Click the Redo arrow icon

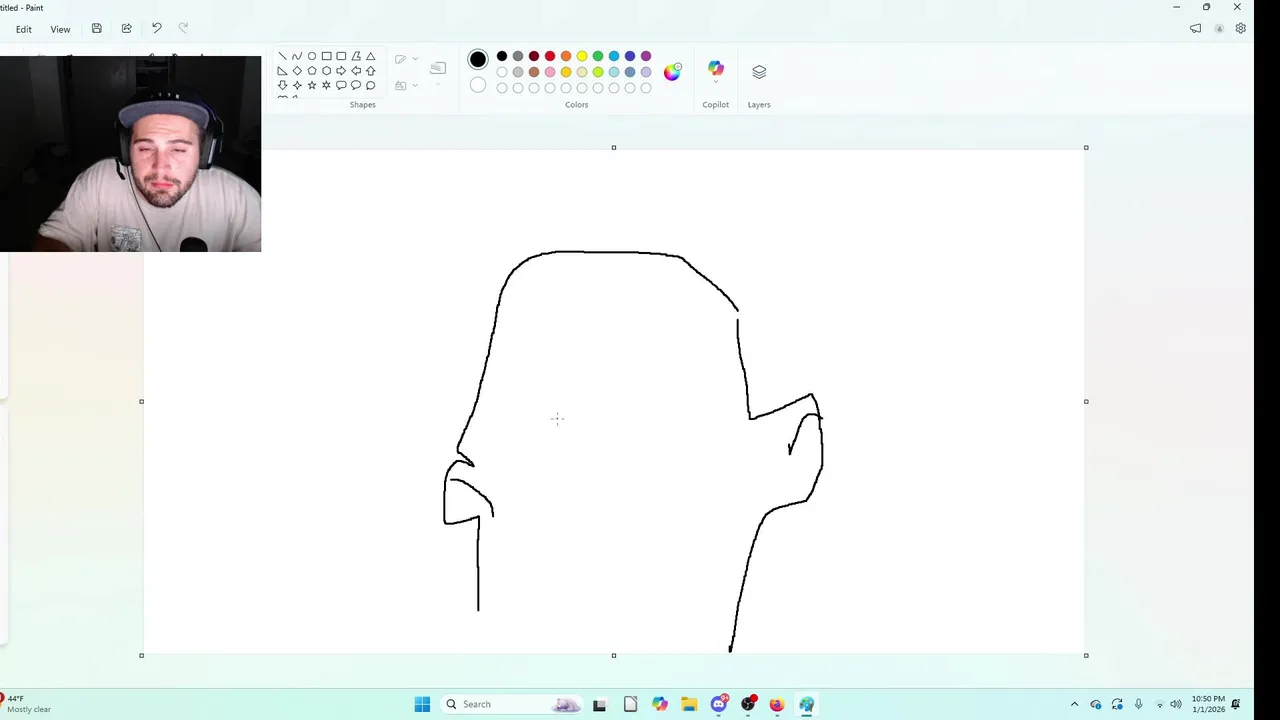click(x=183, y=29)
